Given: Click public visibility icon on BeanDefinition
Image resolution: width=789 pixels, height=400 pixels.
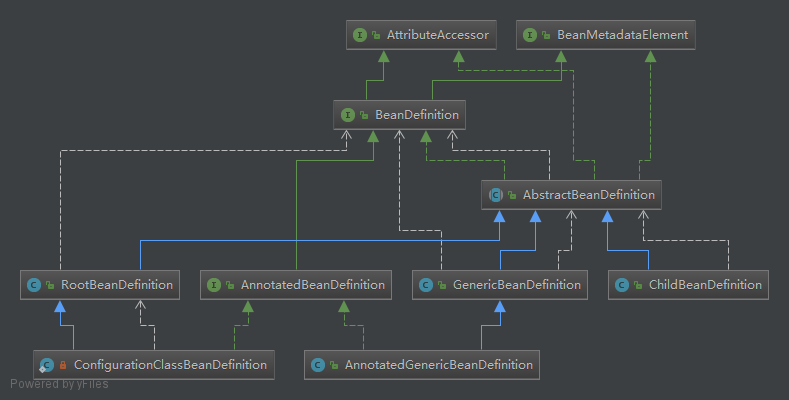Looking at the screenshot, I should click(x=364, y=115).
